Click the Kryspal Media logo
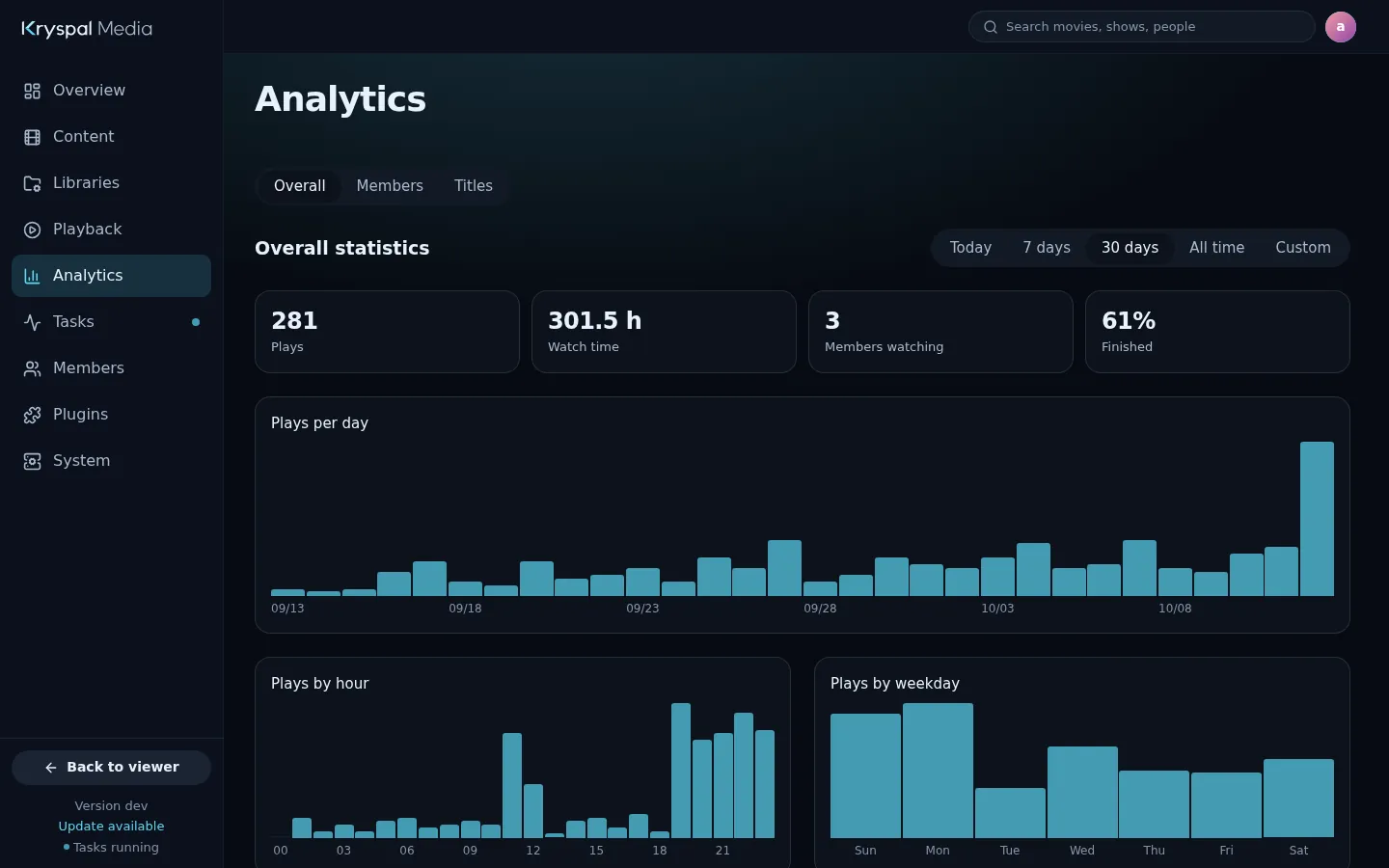1389x868 pixels. pyautogui.click(x=87, y=29)
